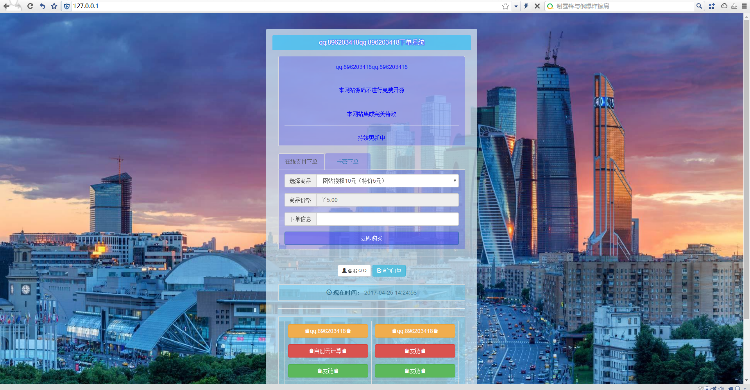Open the dropdown arrow after bookmark star
Image resolution: width=750 pixels, height=390 pixels.
[516, 6]
